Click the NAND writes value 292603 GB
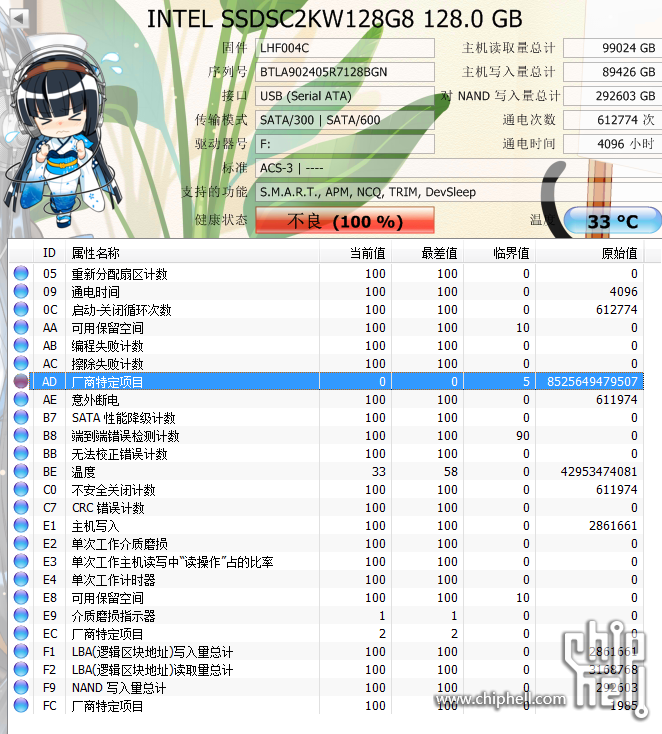The width and height of the screenshot is (662, 734). [x=612, y=96]
